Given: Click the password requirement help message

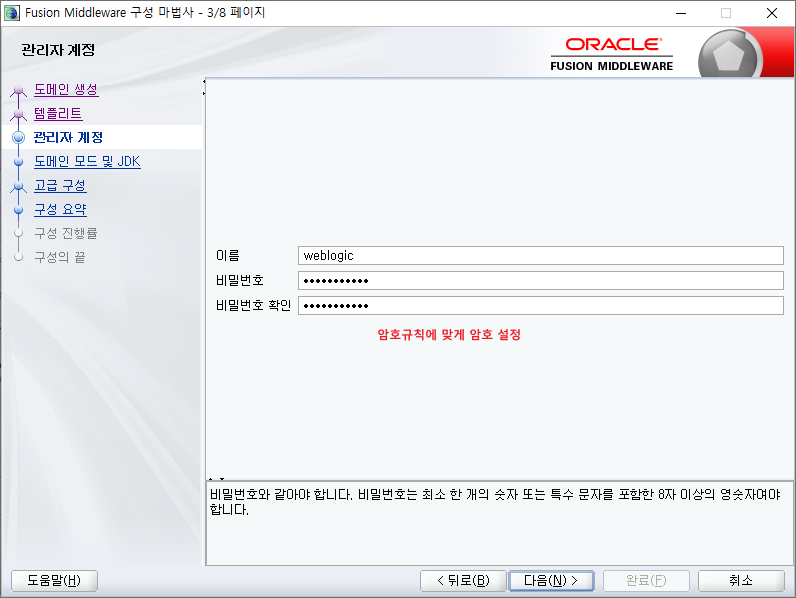Looking at the screenshot, I should click(x=495, y=502).
